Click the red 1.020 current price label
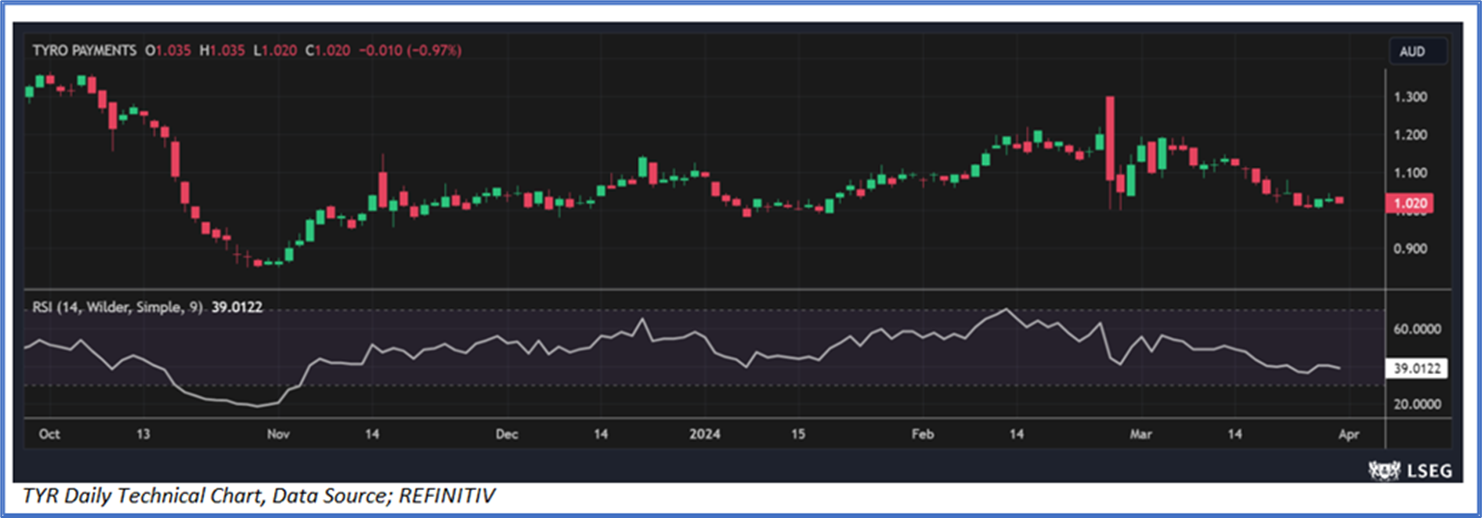The image size is (1482, 518). [x=1409, y=203]
